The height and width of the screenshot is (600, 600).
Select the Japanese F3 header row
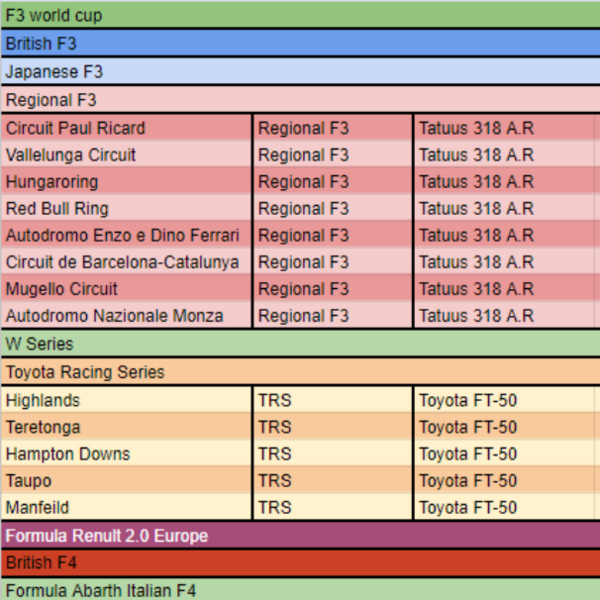click(300, 72)
